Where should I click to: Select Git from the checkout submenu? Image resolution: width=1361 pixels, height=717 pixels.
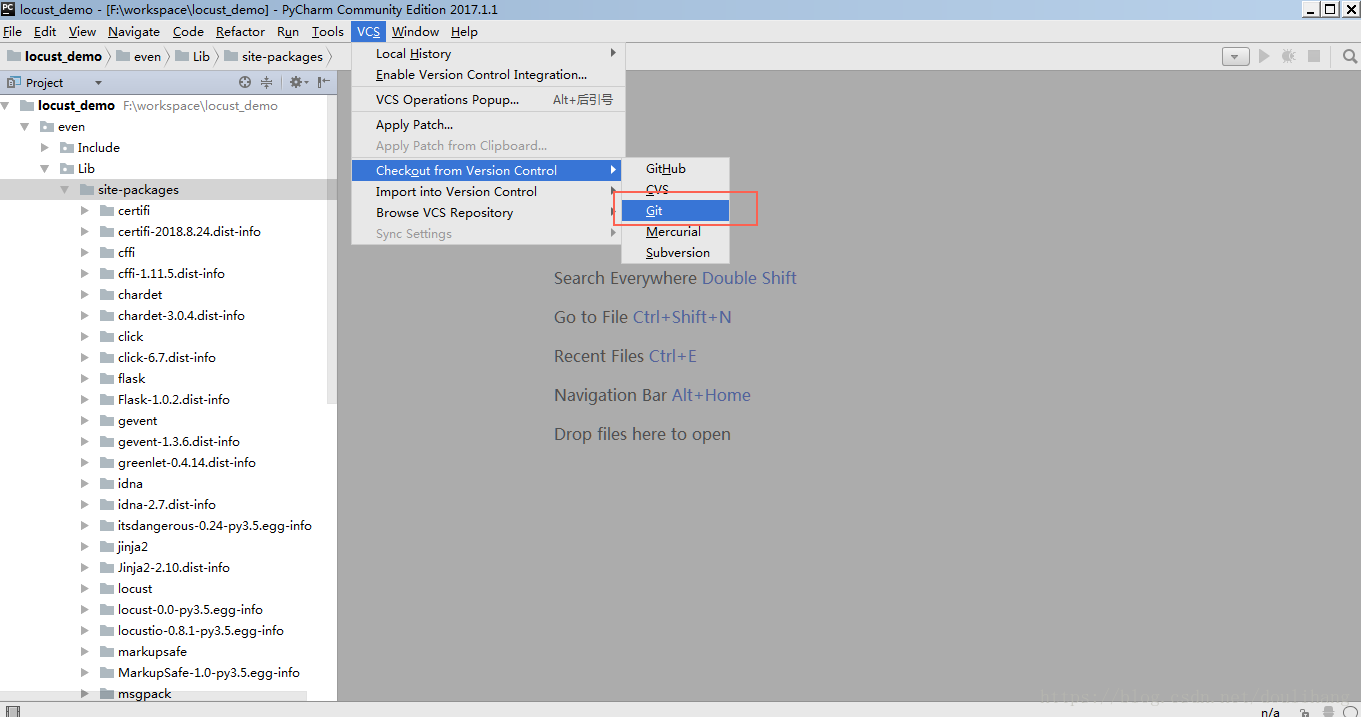click(675, 211)
